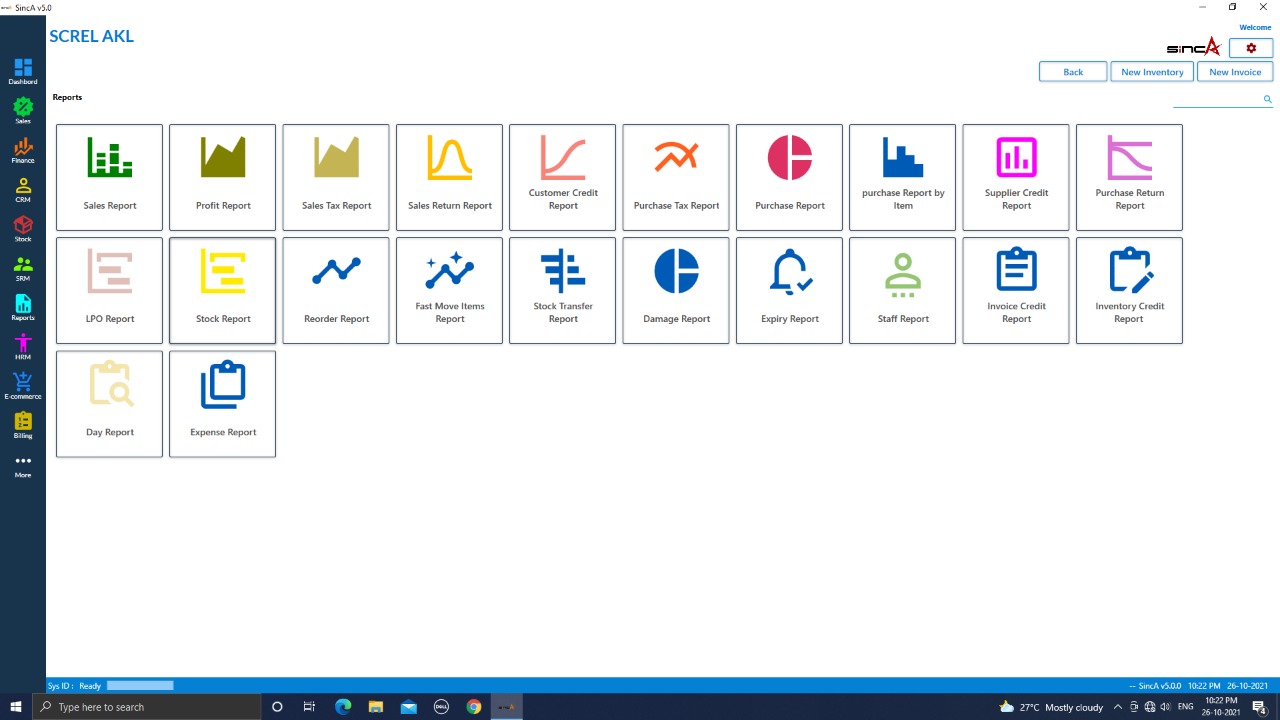The image size is (1280, 720).
Task: Open the Billing module in sidebar
Action: 23,426
